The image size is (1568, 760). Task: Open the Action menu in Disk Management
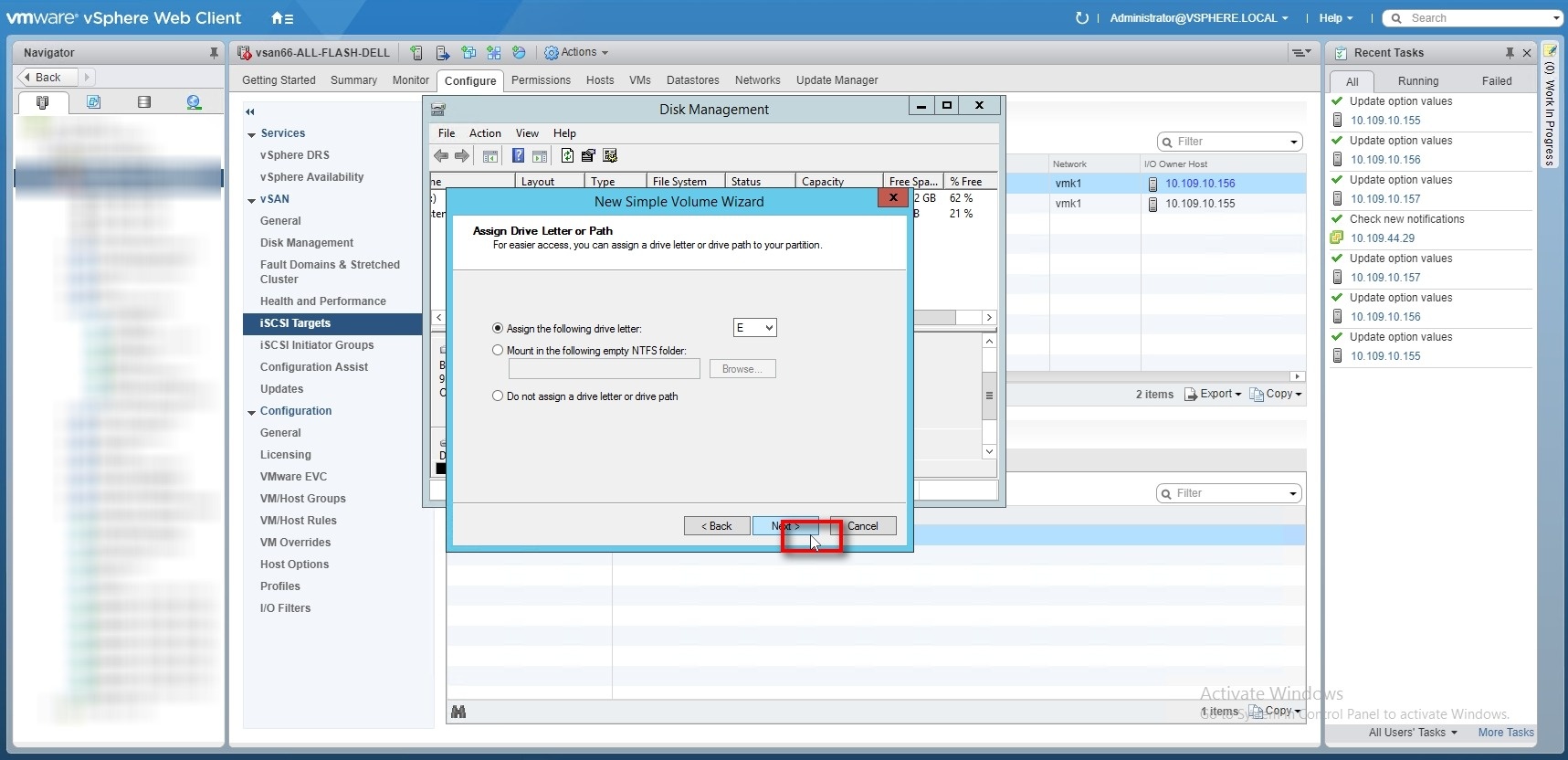(484, 133)
